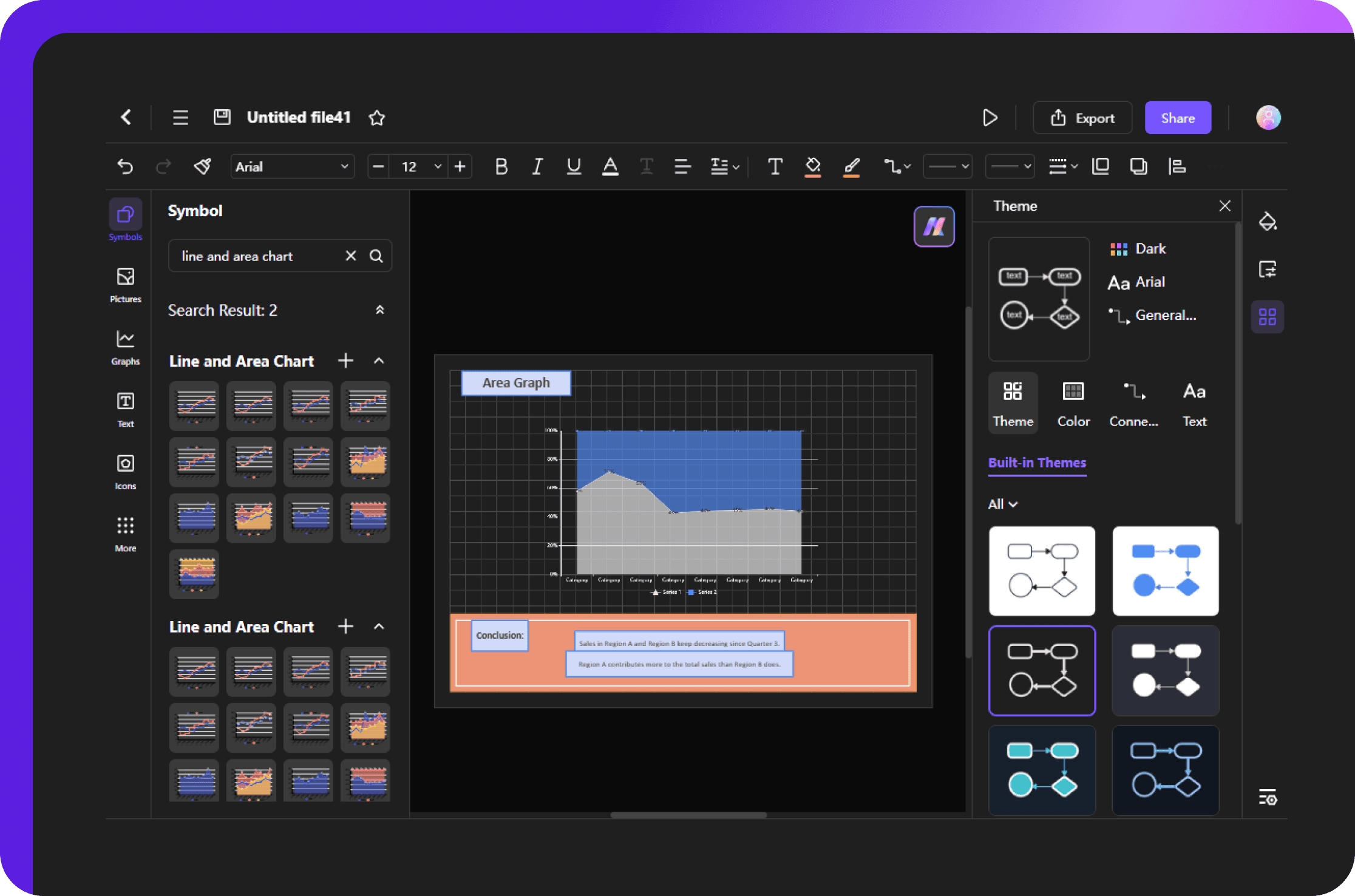Select the Italic formatting icon
The image size is (1355, 896).
click(x=536, y=166)
